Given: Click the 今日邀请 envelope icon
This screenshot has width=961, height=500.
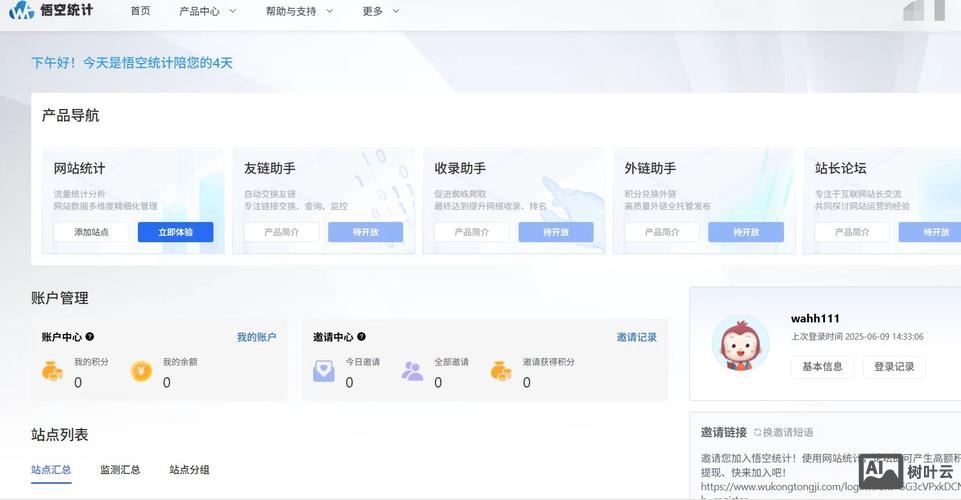Looking at the screenshot, I should pyautogui.click(x=324, y=371).
